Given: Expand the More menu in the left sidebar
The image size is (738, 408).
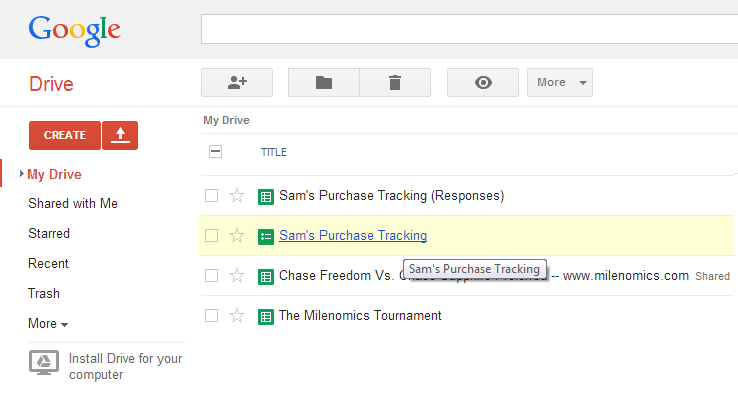Looking at the screenshot, I should (x=48, y=324).
